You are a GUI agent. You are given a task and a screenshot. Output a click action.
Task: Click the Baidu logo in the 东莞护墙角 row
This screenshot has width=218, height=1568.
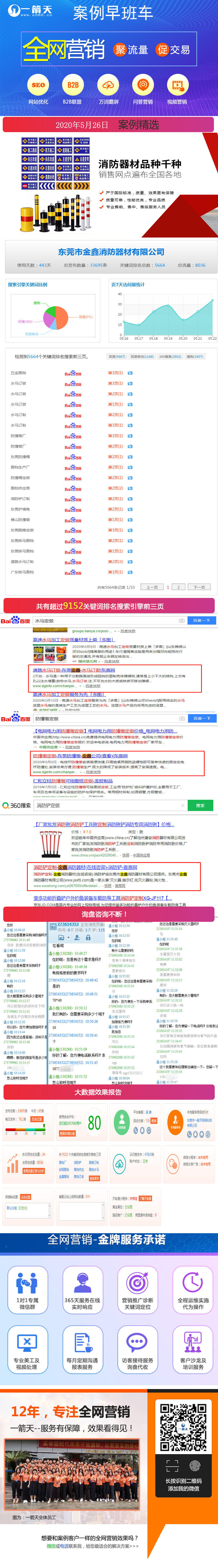click(x=73, y=509)
